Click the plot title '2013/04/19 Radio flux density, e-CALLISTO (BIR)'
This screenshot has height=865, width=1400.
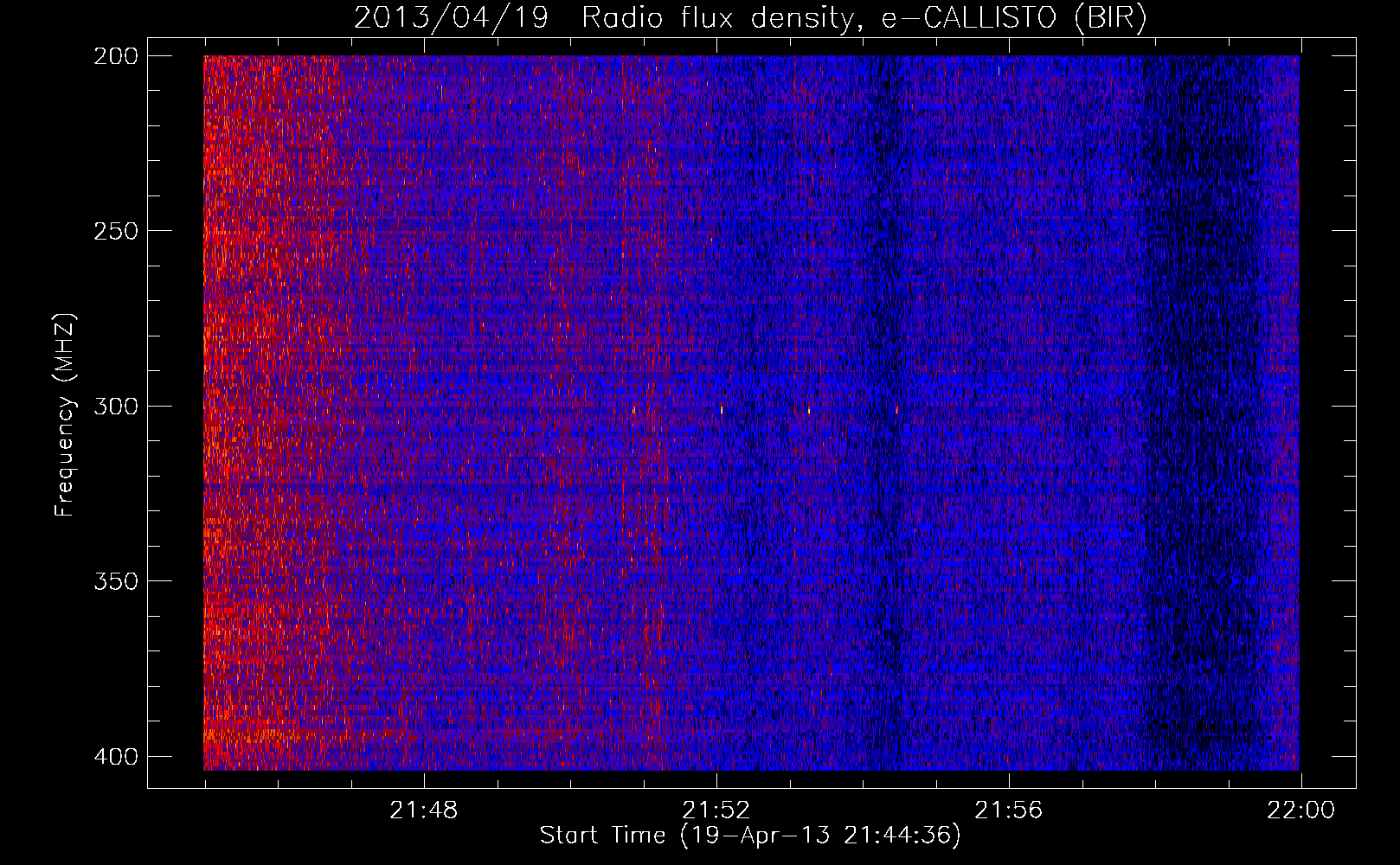pyautogui.click(x=750, y=18)
